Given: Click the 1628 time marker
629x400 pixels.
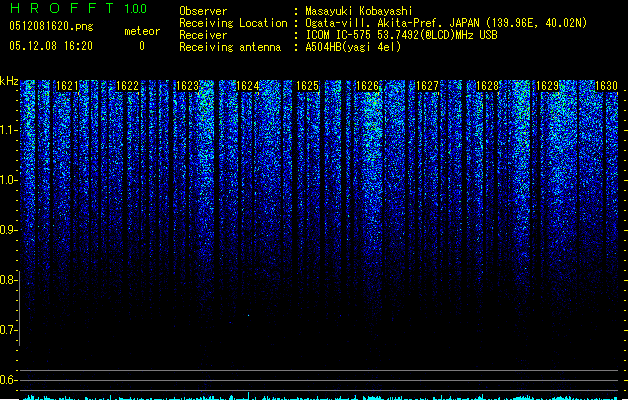Looking at the screenshot, I should click(x=487, y=86).
